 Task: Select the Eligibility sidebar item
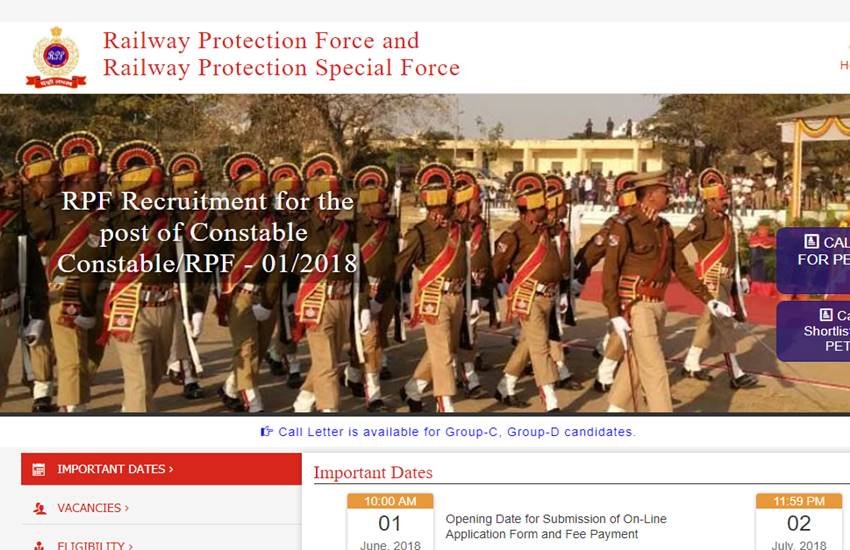pyautogui.click(x=161, y=542)
